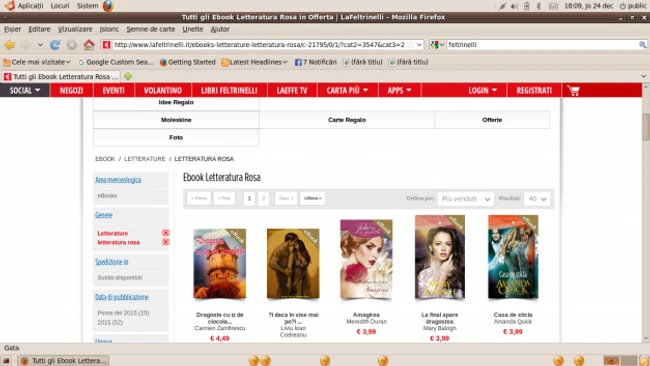Open the Più venduti sort dropdown
This screenshot has width=650, height=366.
(x=466, y=199)
